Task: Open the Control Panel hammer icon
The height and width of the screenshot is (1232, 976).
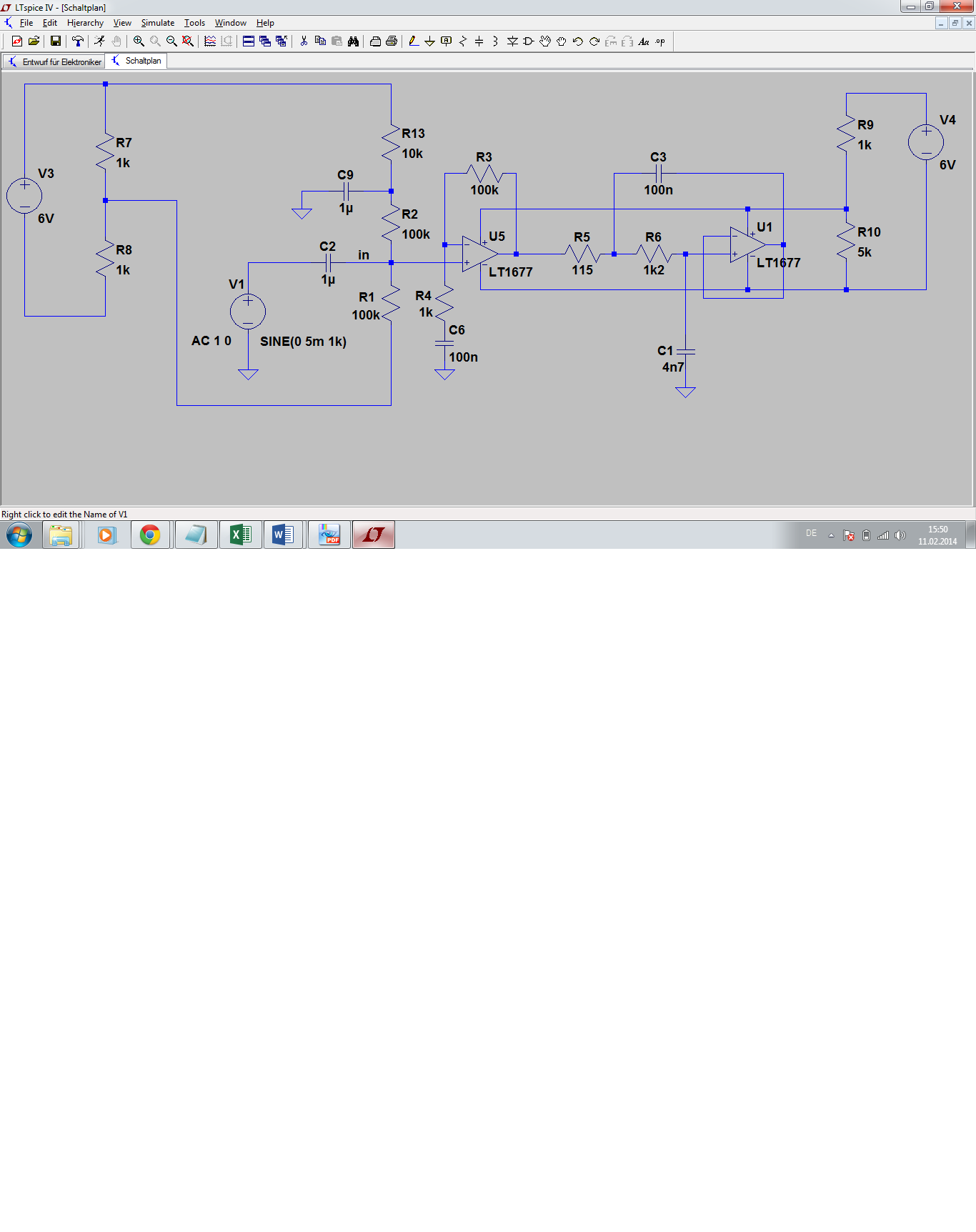Action: coord(78,41)
